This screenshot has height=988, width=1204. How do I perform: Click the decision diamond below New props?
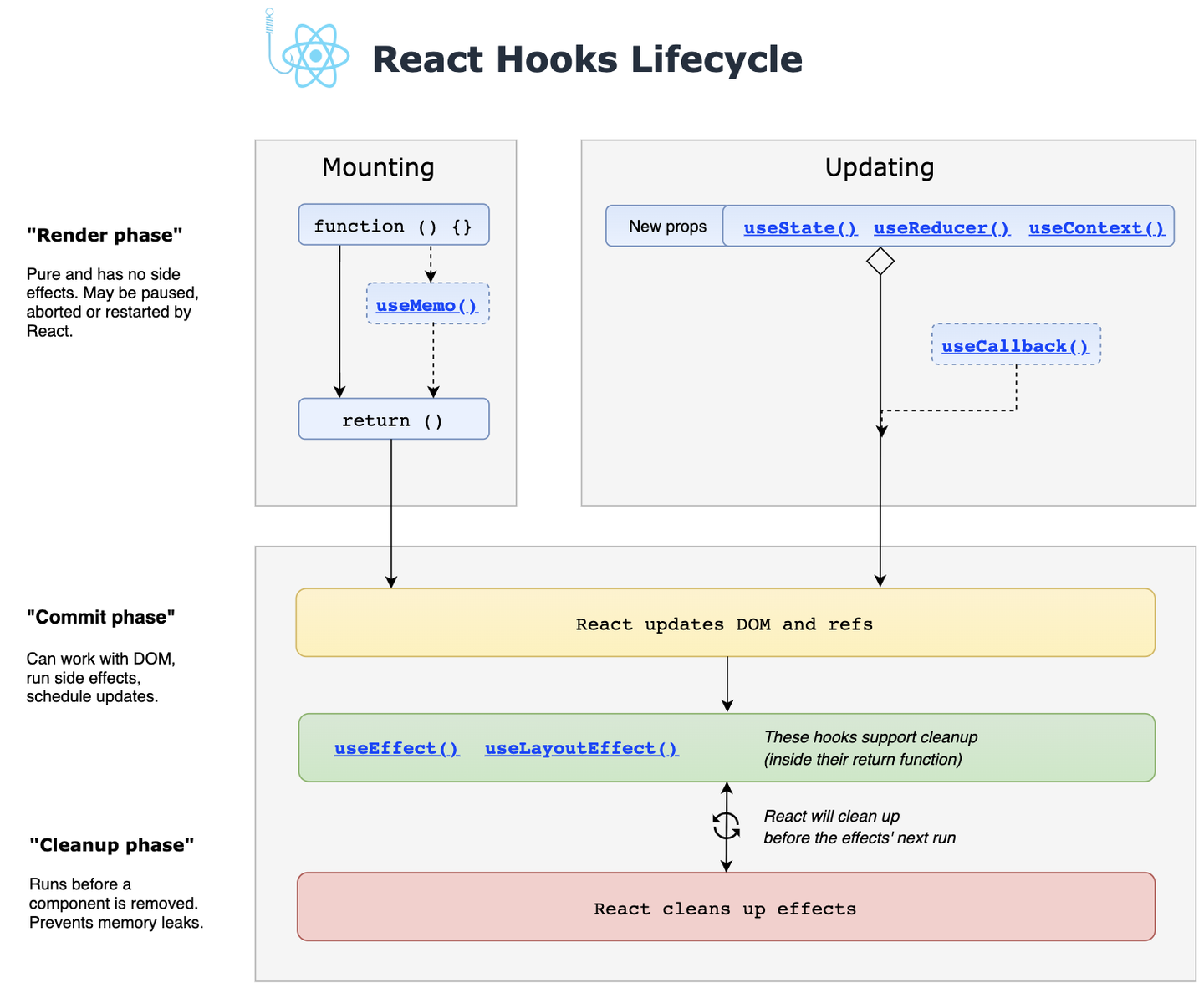[x=880, y=262]
